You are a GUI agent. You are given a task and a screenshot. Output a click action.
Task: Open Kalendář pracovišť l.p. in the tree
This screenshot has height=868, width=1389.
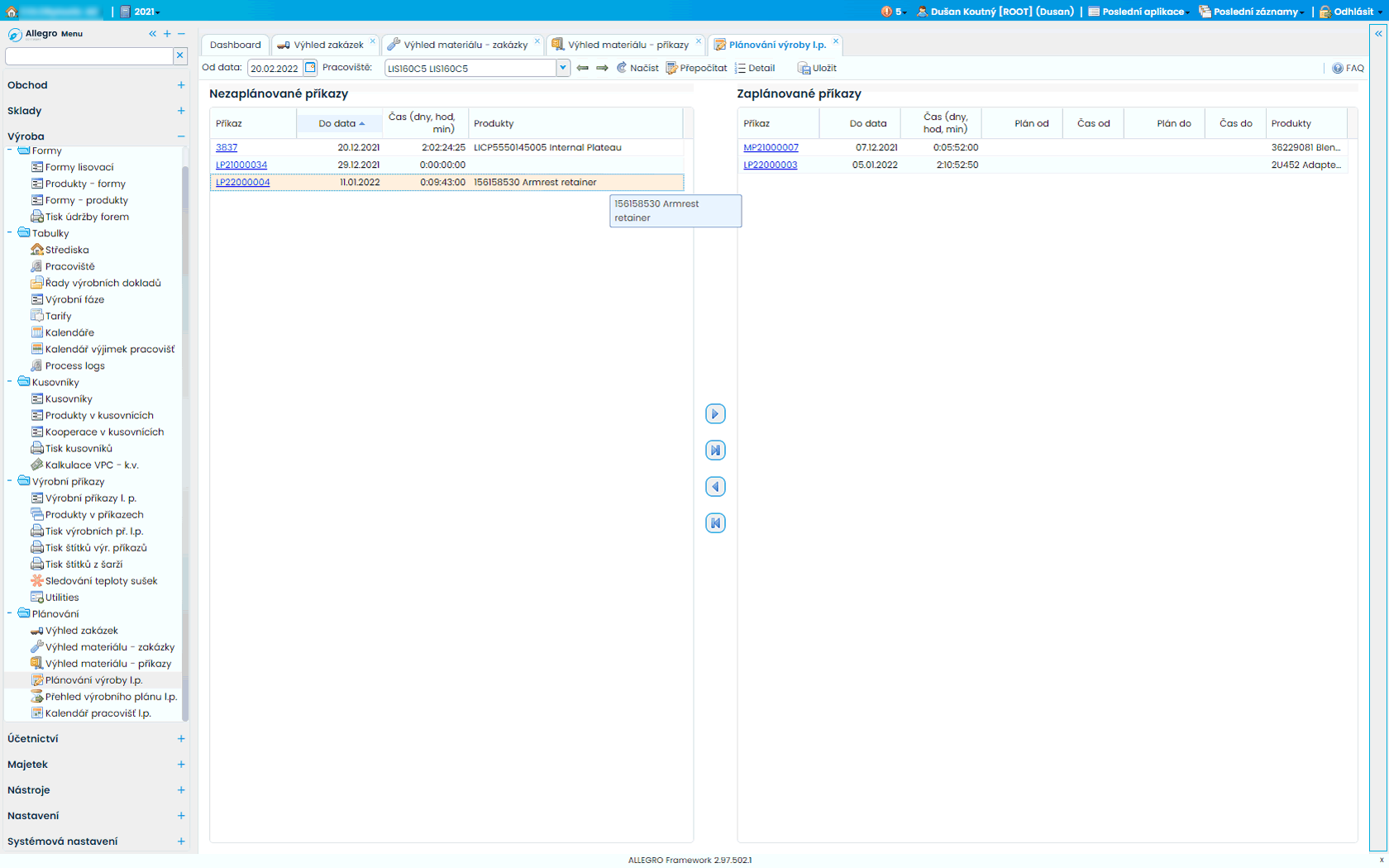click(98, 713)
